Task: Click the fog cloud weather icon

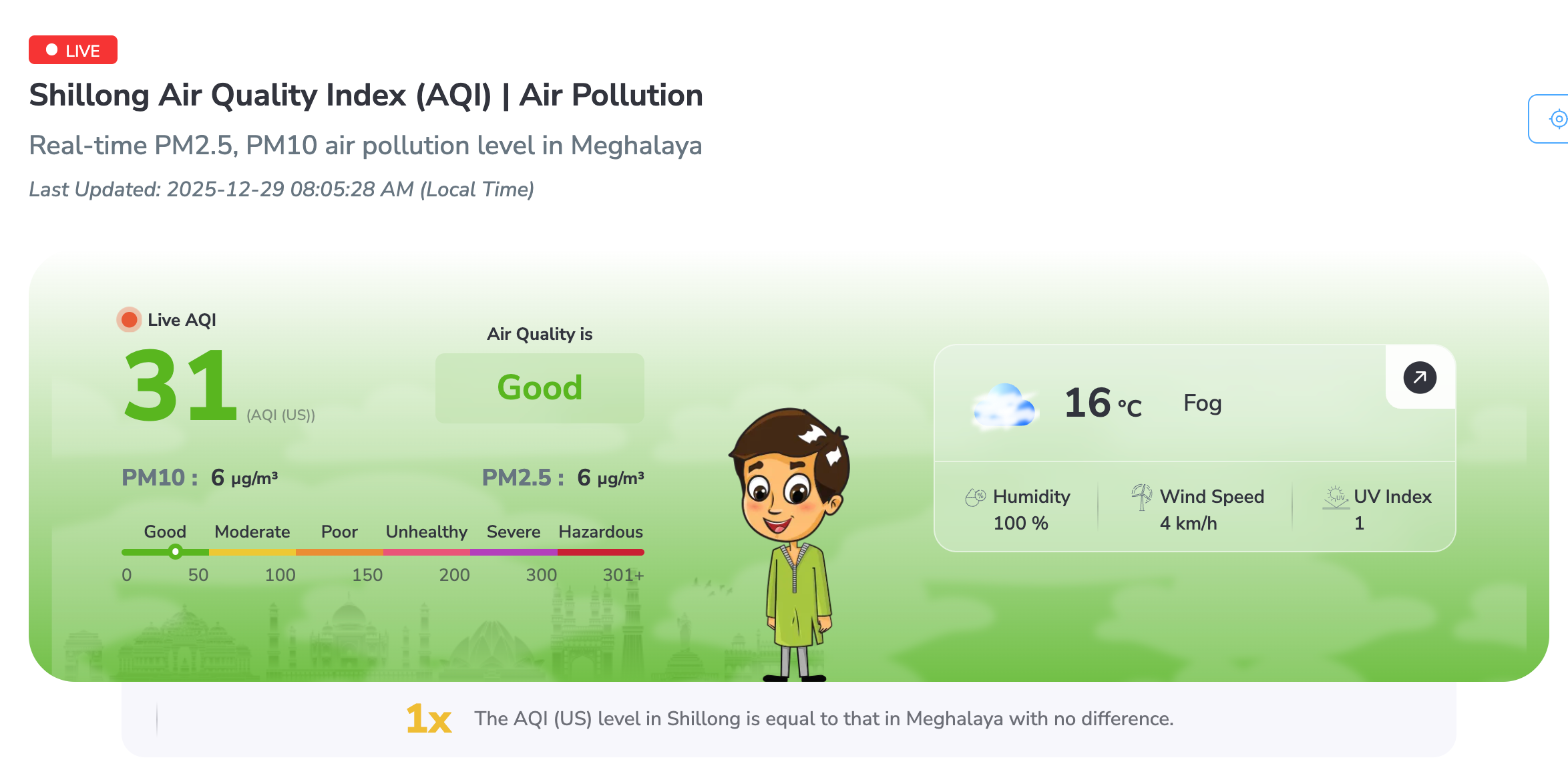Action: click(1004, 405)
